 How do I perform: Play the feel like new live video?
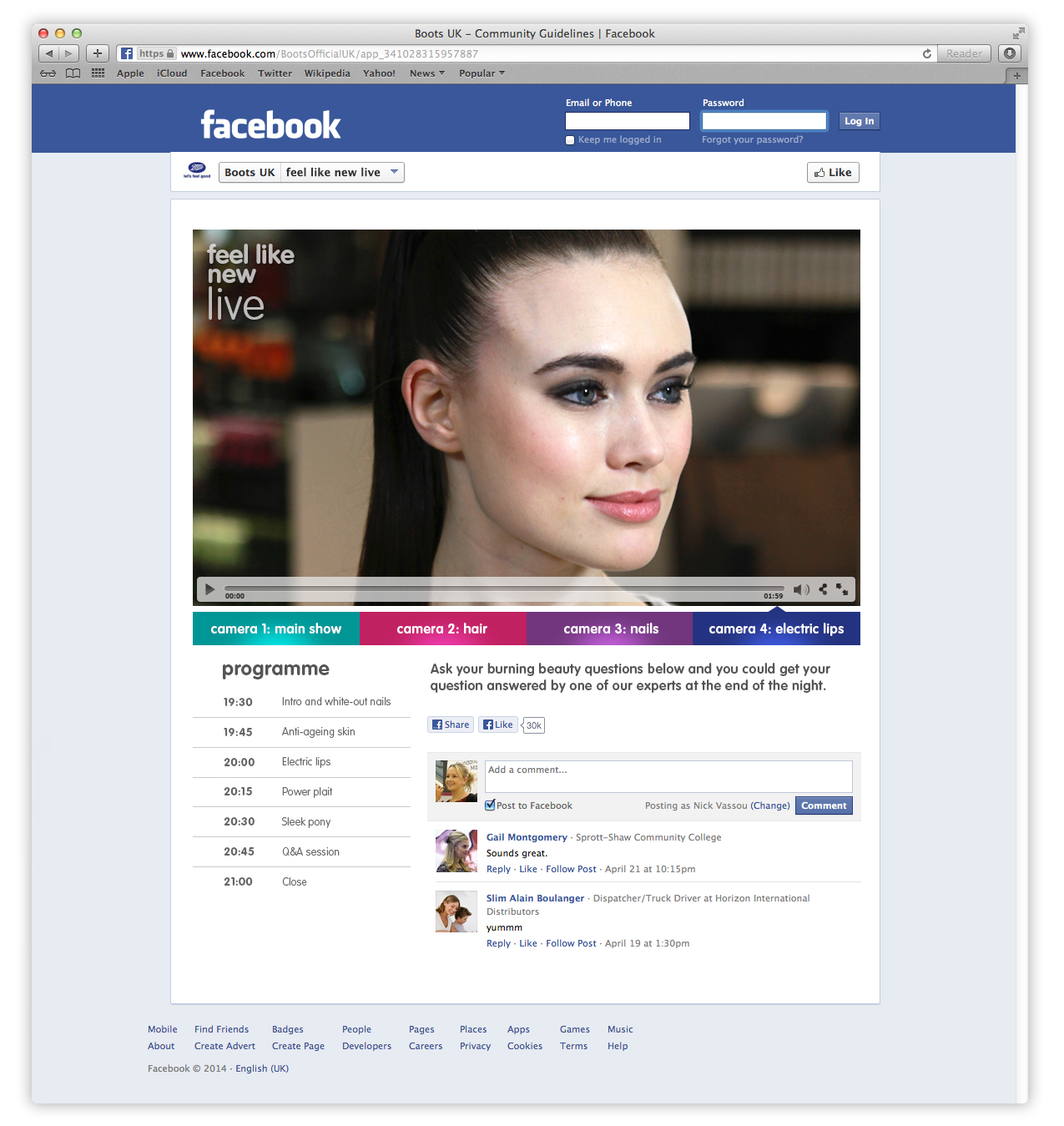(209, 589)
